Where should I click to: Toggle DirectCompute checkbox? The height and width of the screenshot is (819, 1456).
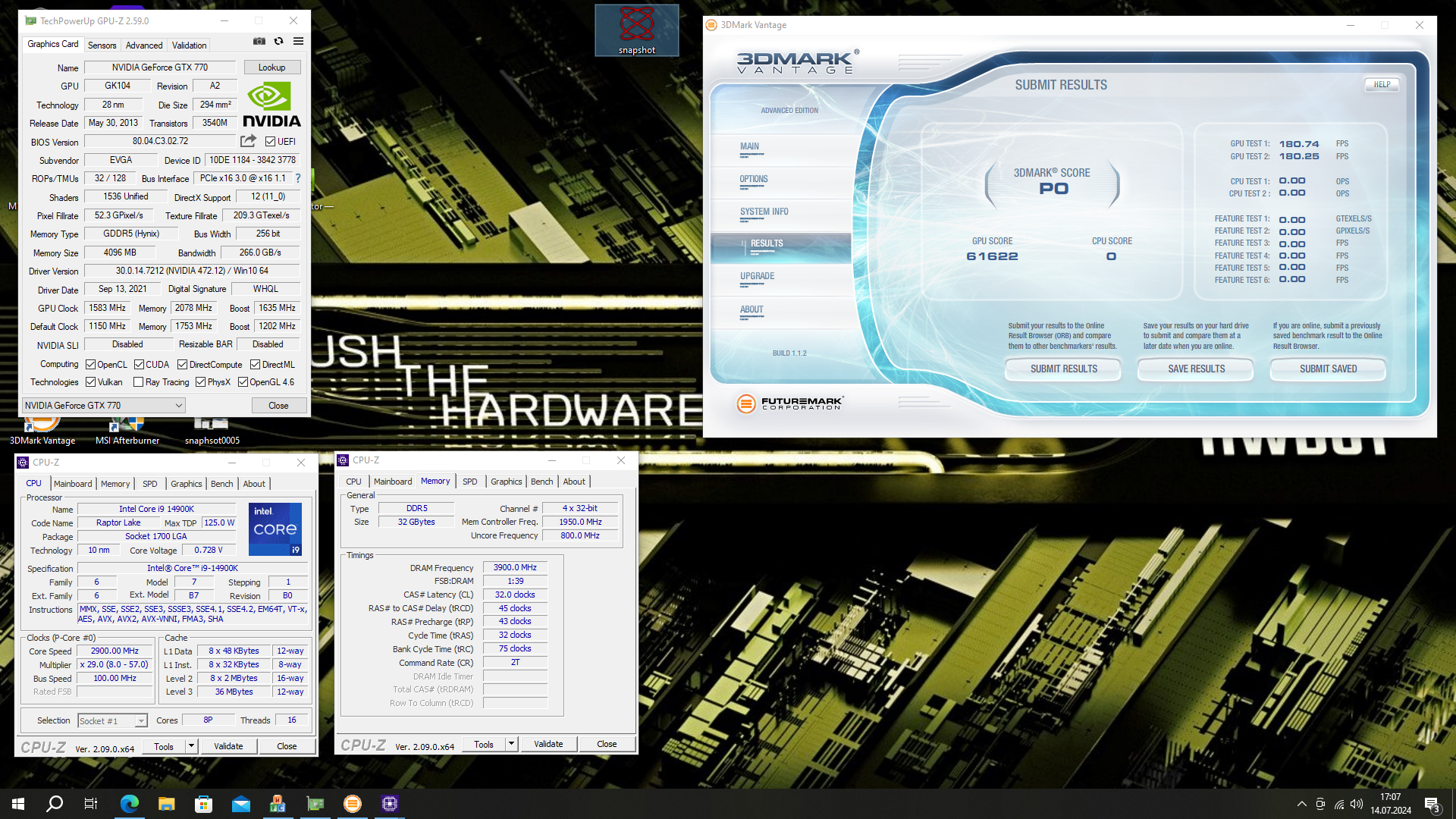[x=182, y=365]
